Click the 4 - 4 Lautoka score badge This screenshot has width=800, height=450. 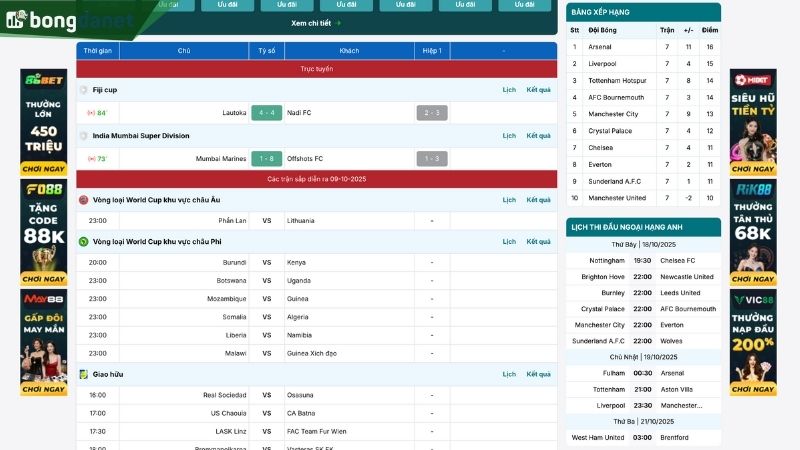coord(266,113)
